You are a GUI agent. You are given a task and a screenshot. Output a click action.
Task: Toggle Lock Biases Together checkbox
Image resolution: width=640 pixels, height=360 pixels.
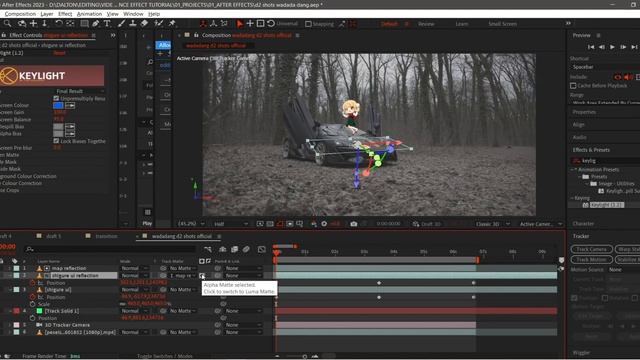click(x=56, y=141)
